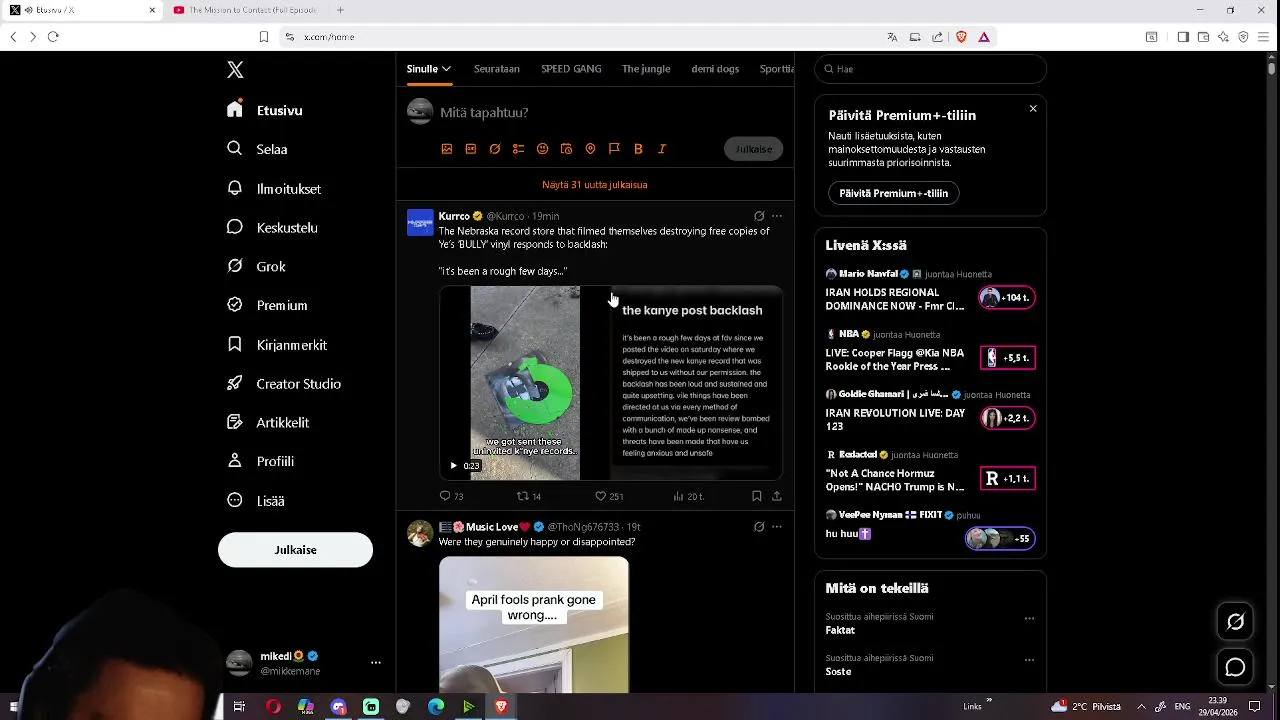Open Brave browser in taskbar

click(x=501, y=707)
